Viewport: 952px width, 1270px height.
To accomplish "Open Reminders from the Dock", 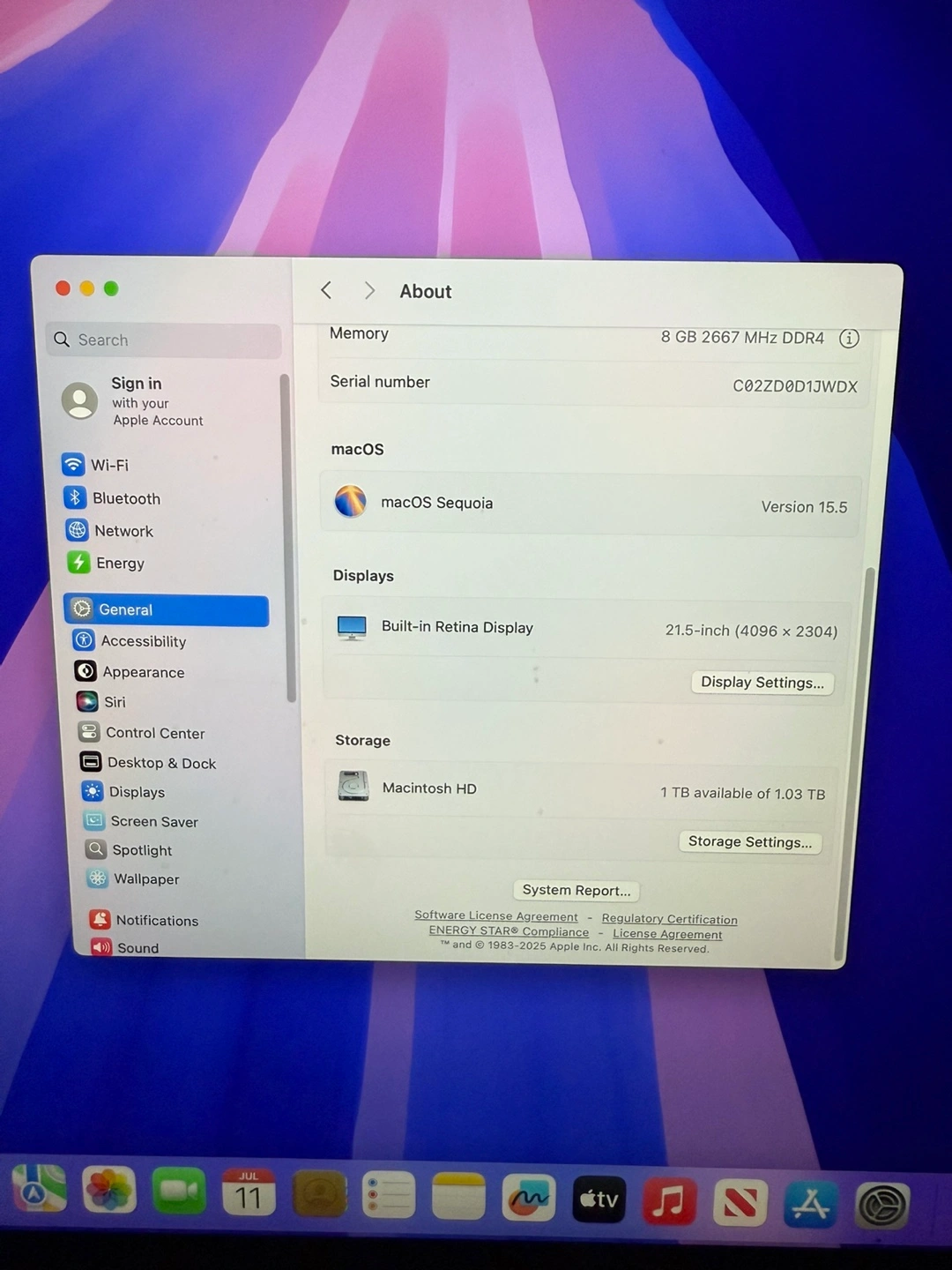I will pos(389,1196).
